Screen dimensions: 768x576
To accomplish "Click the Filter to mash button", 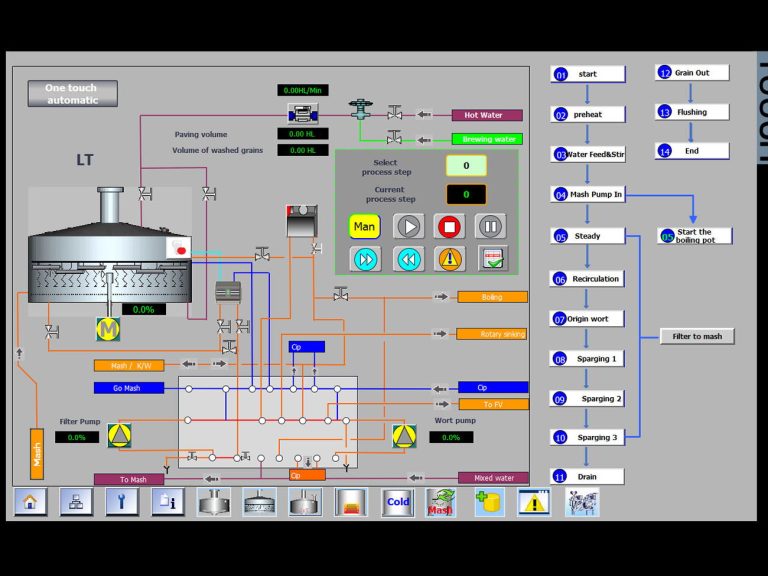I will coord(697,337).
